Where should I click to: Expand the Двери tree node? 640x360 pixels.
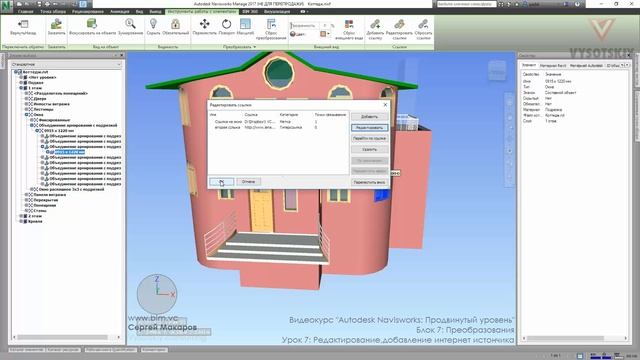[x=26, y=98]
